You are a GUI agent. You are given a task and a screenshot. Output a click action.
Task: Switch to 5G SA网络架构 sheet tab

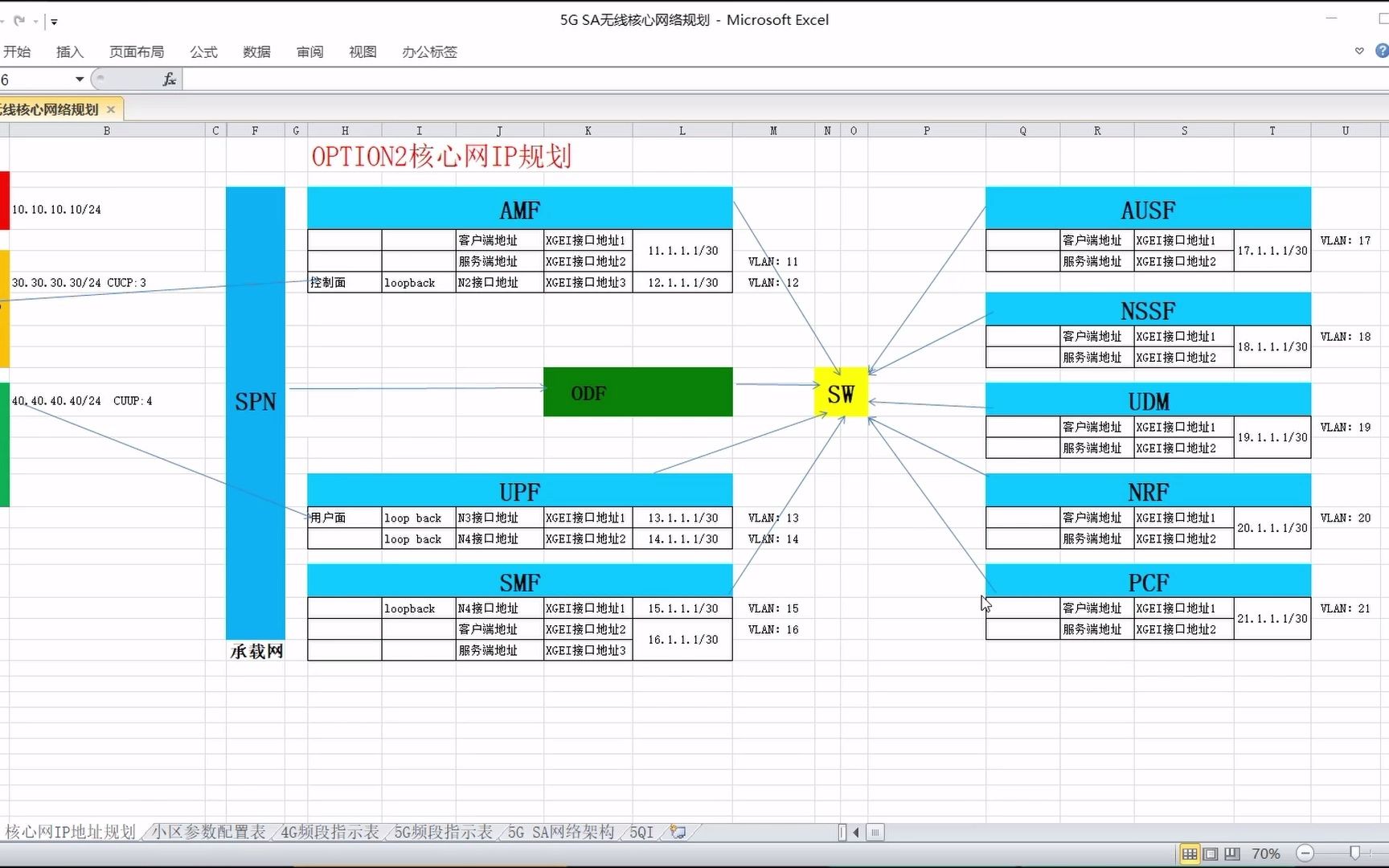pyautogui.click(x=560, y=832)
